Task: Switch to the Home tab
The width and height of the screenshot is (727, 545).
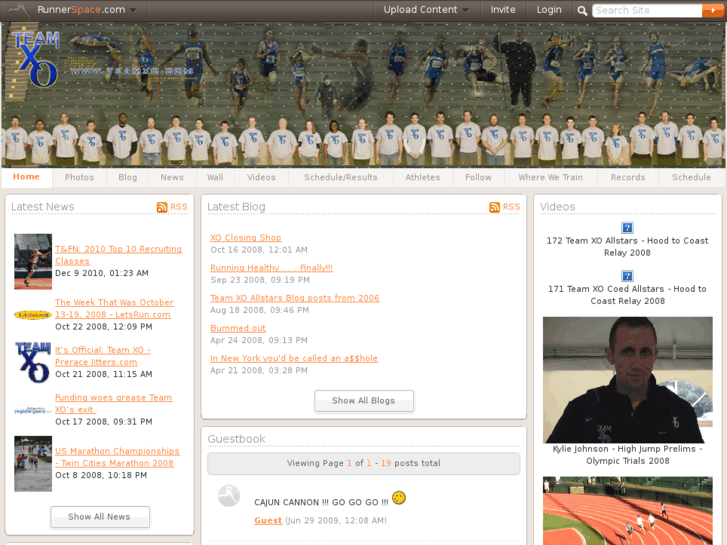Action: point(26,177)
